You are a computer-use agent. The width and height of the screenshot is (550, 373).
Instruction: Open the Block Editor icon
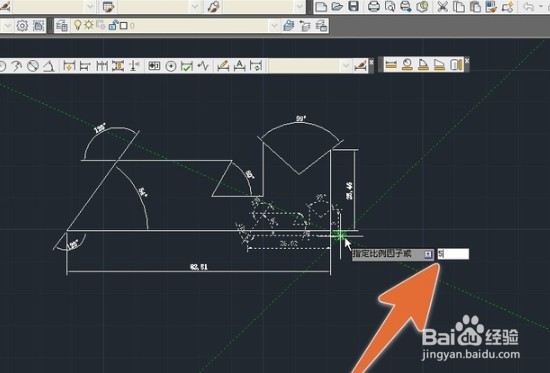point(507,6)
